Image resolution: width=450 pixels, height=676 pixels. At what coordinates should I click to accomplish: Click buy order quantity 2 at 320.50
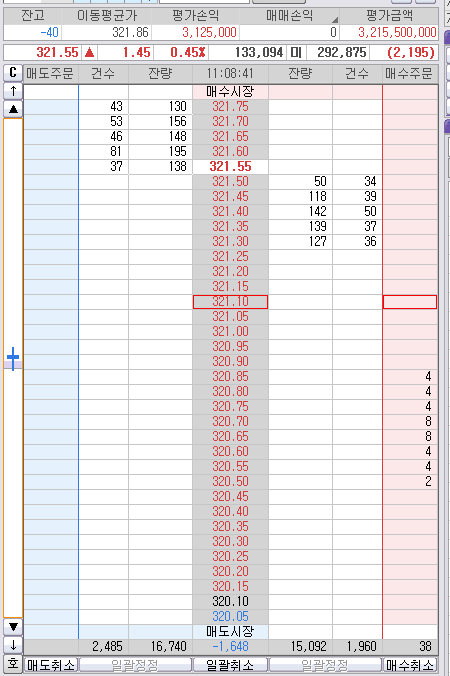pyautogui.click(x=410, y=482)
